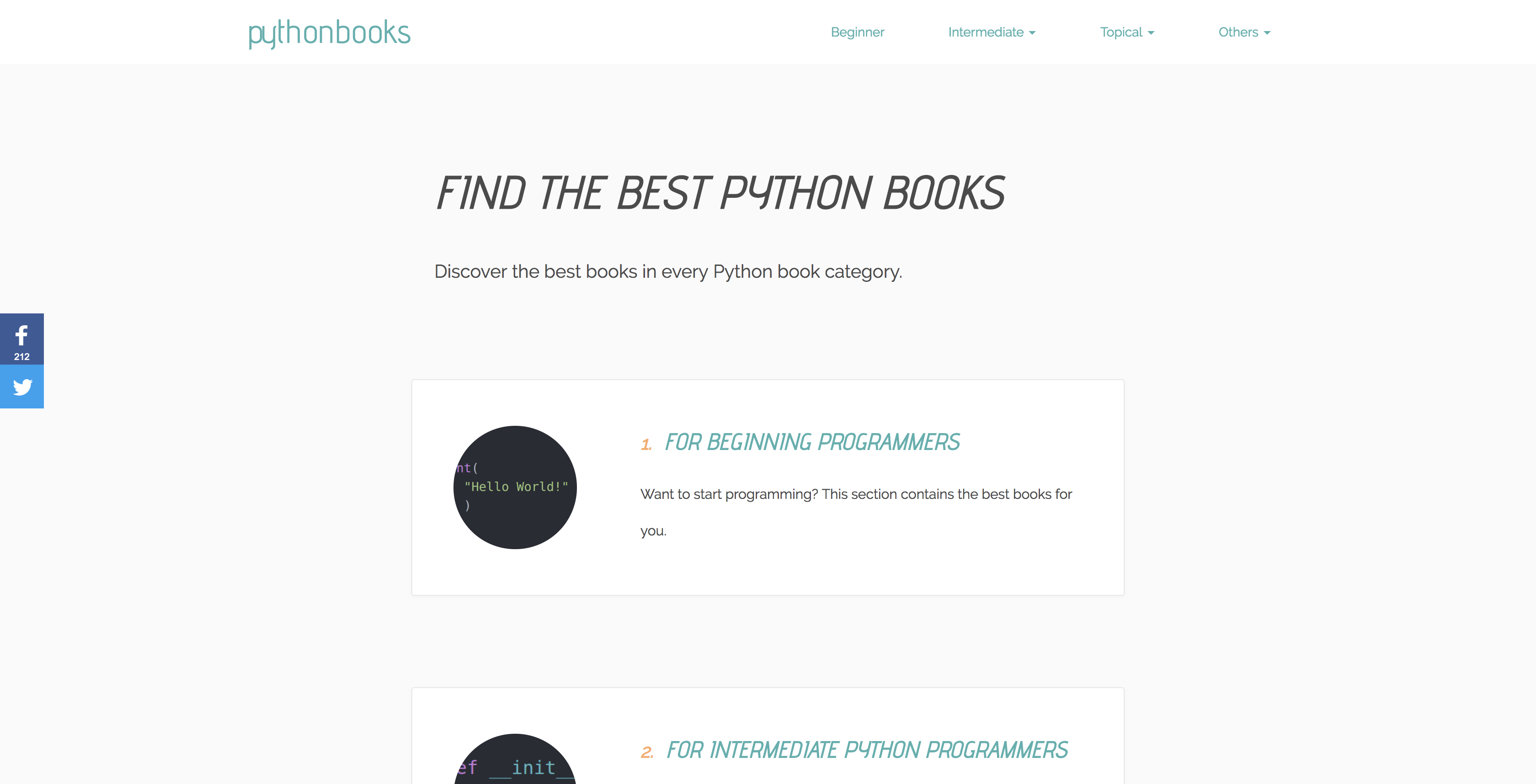The width and height of the screenshot is (1536, 784).
Task: Select the Facebook share counter showing 212
Action: (x=21, y=356)
